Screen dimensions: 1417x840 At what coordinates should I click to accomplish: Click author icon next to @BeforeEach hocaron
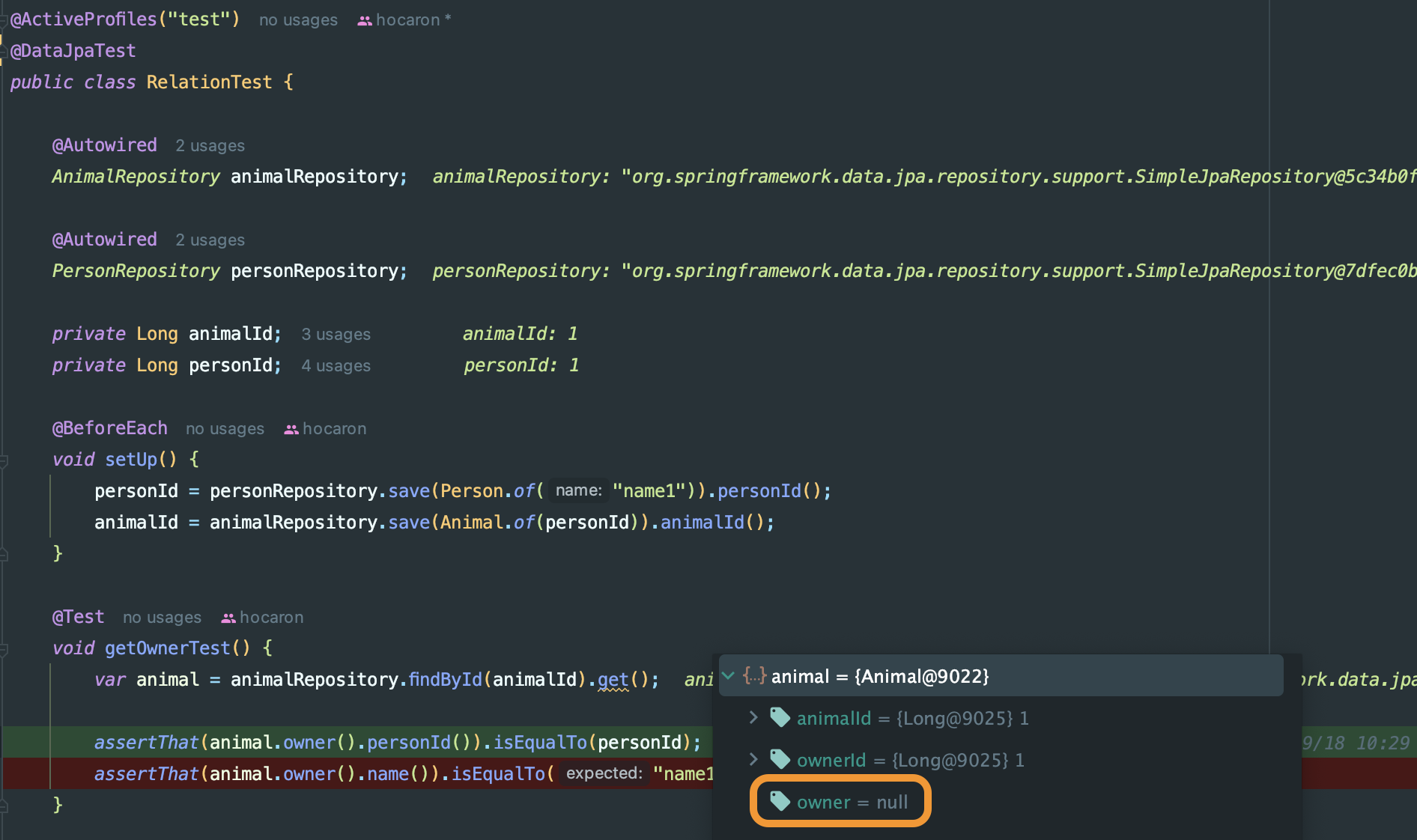click(291, 430)
